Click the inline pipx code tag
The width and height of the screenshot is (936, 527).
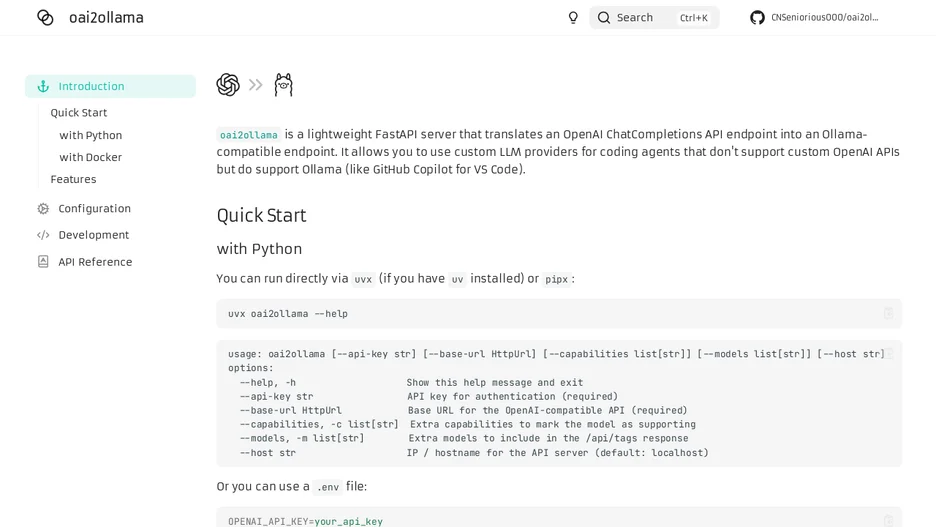point(556,279)
